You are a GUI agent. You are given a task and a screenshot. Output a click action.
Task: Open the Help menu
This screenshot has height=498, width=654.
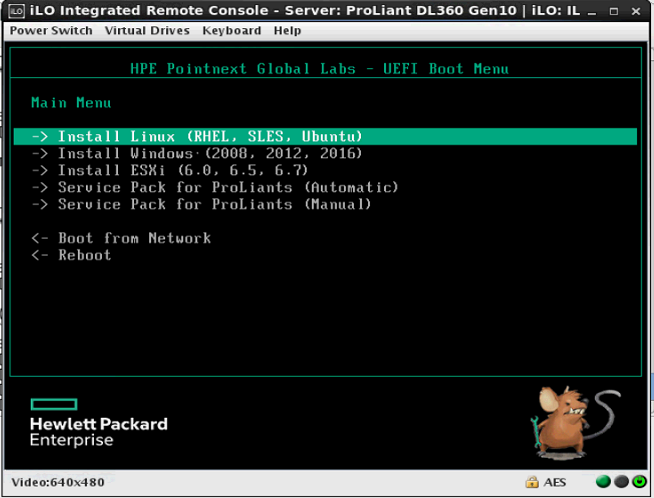287,30
